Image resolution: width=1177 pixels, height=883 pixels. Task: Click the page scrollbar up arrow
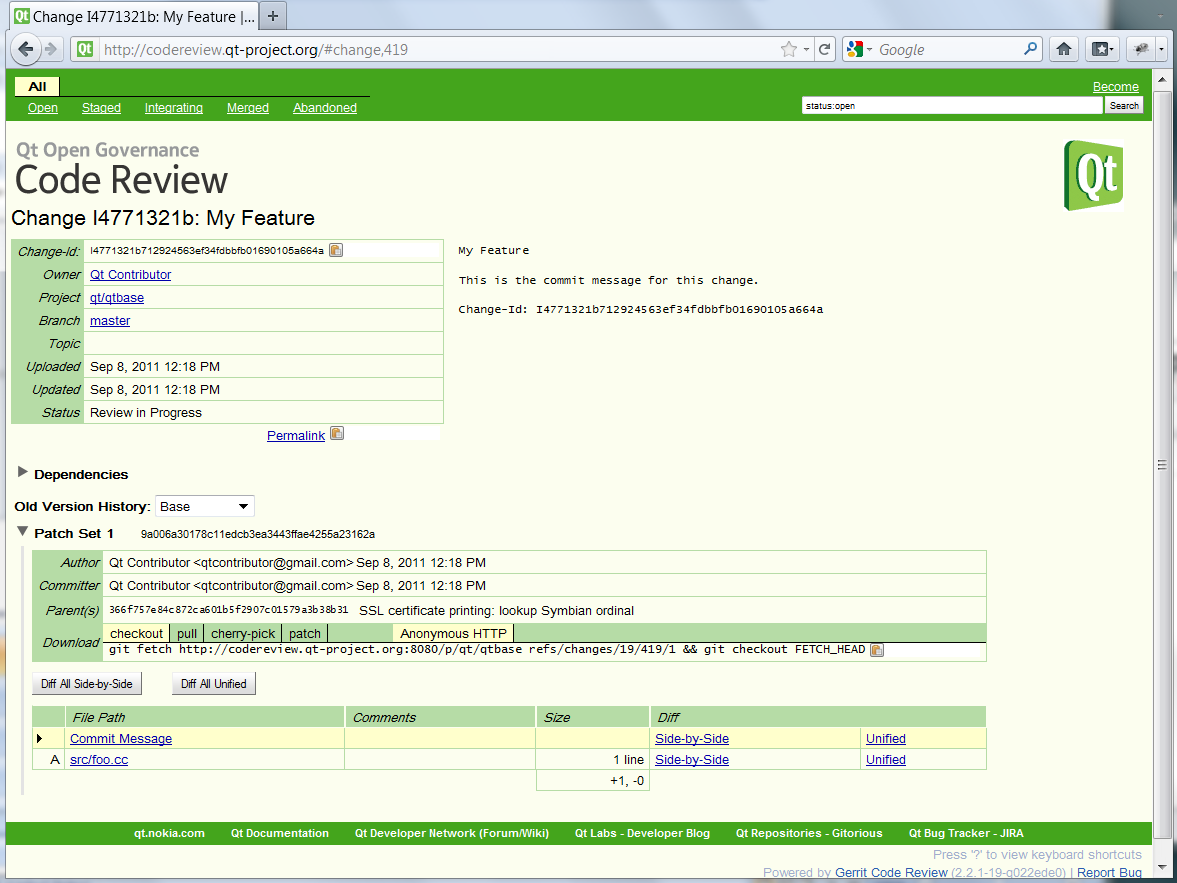pyautogui.click(x=1162, y=78)
